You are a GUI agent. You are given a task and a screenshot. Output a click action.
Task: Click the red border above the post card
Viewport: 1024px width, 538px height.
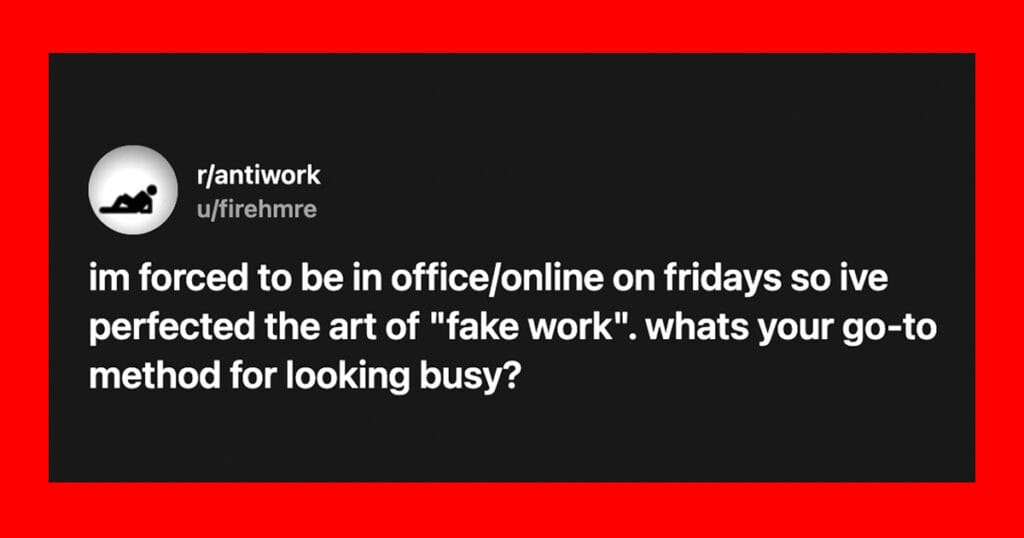coord(512,25)
